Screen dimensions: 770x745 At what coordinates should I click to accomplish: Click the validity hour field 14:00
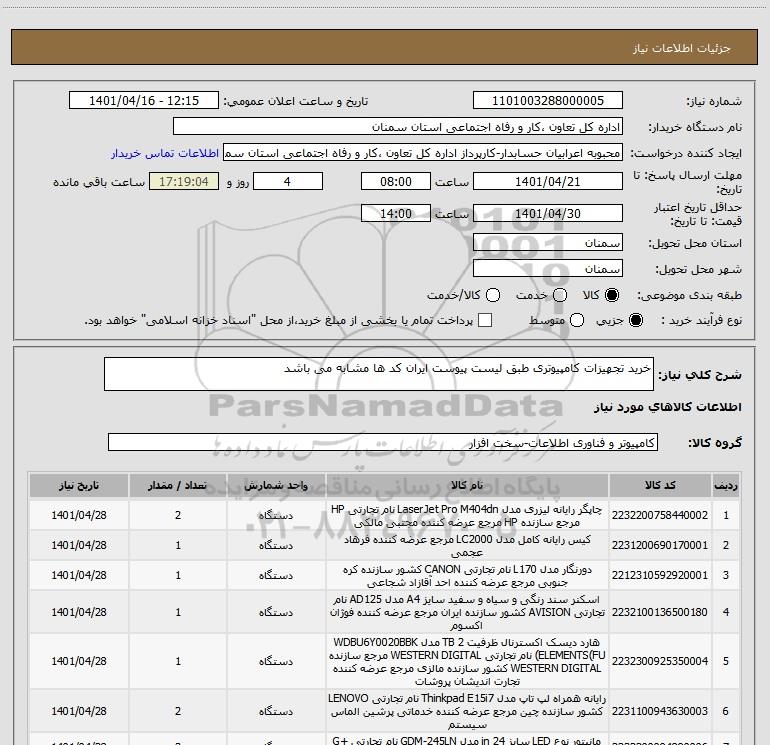click(x=396, y=214)
